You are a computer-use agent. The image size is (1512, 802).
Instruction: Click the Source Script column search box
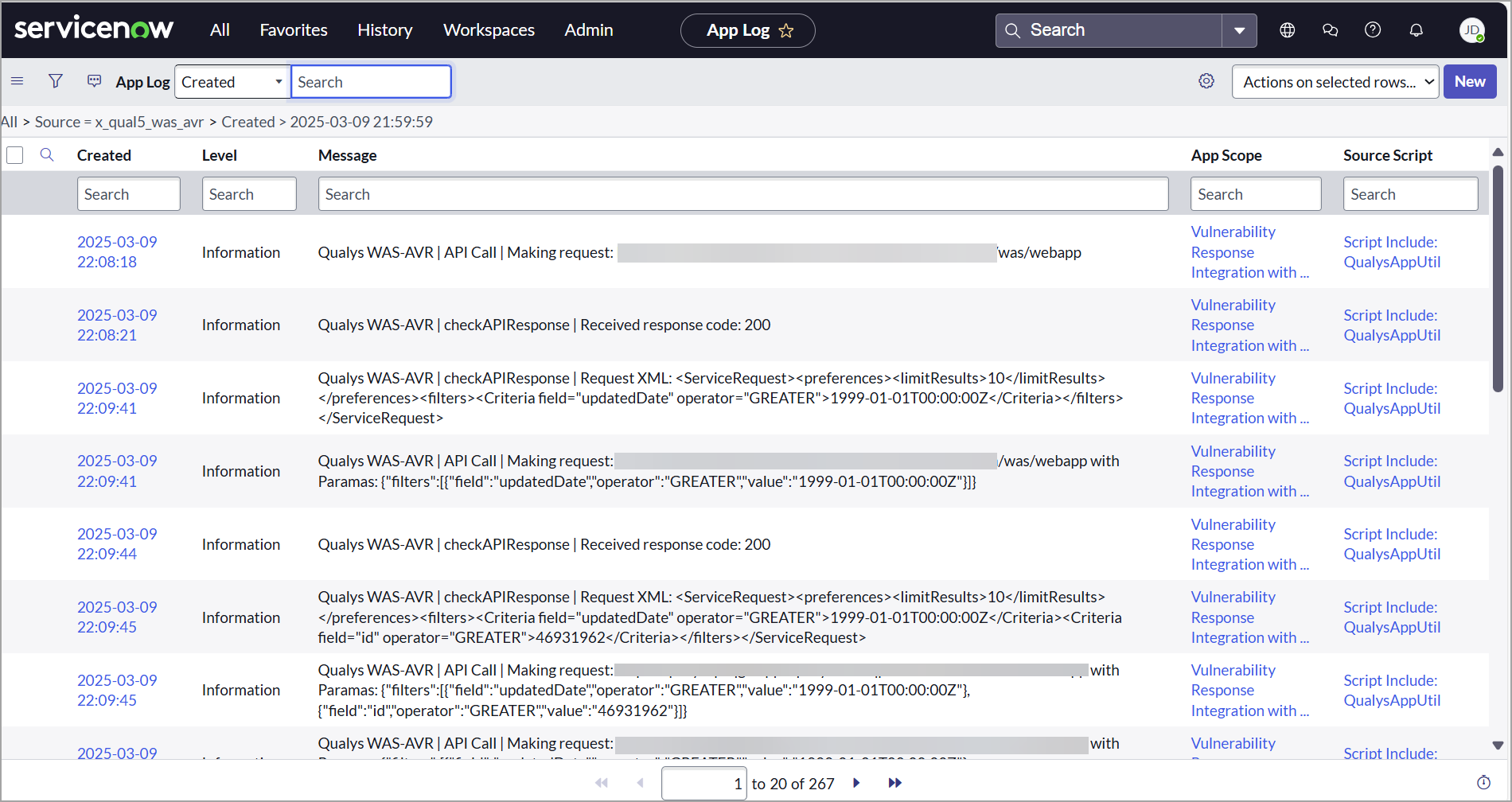click(1411, 194)
